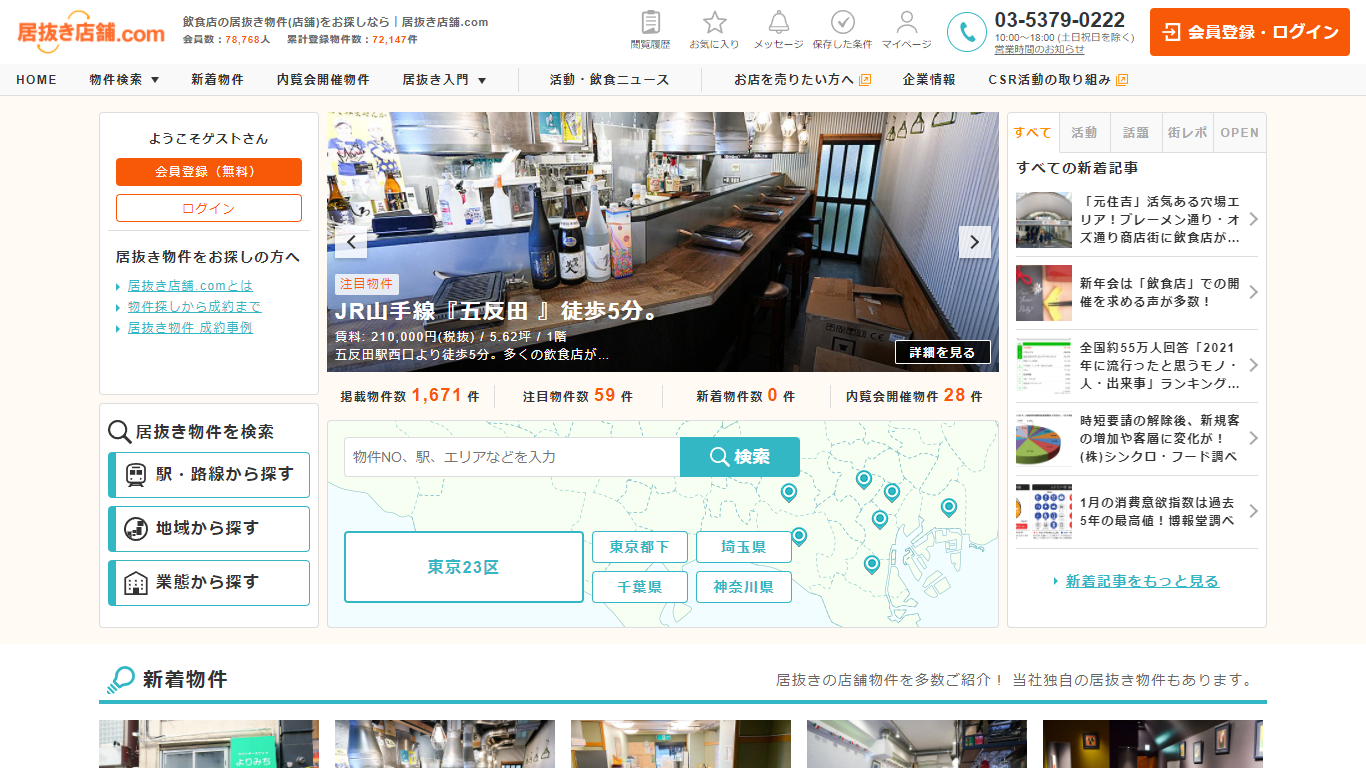
Task: Open saved conditions checkmark icon
Action: 842,23
